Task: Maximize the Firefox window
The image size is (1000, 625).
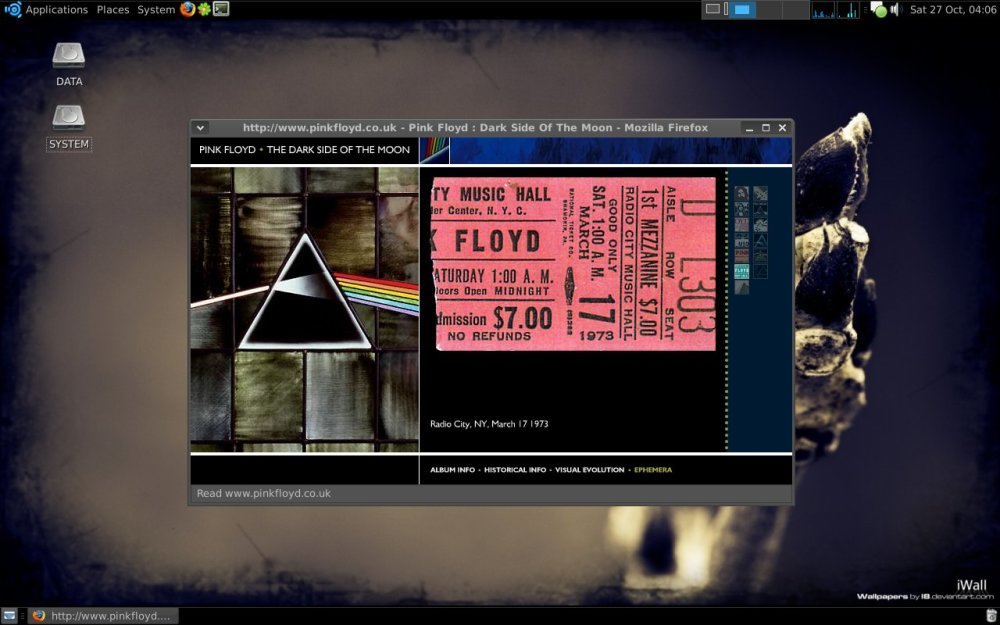Action: pos(766,128)
